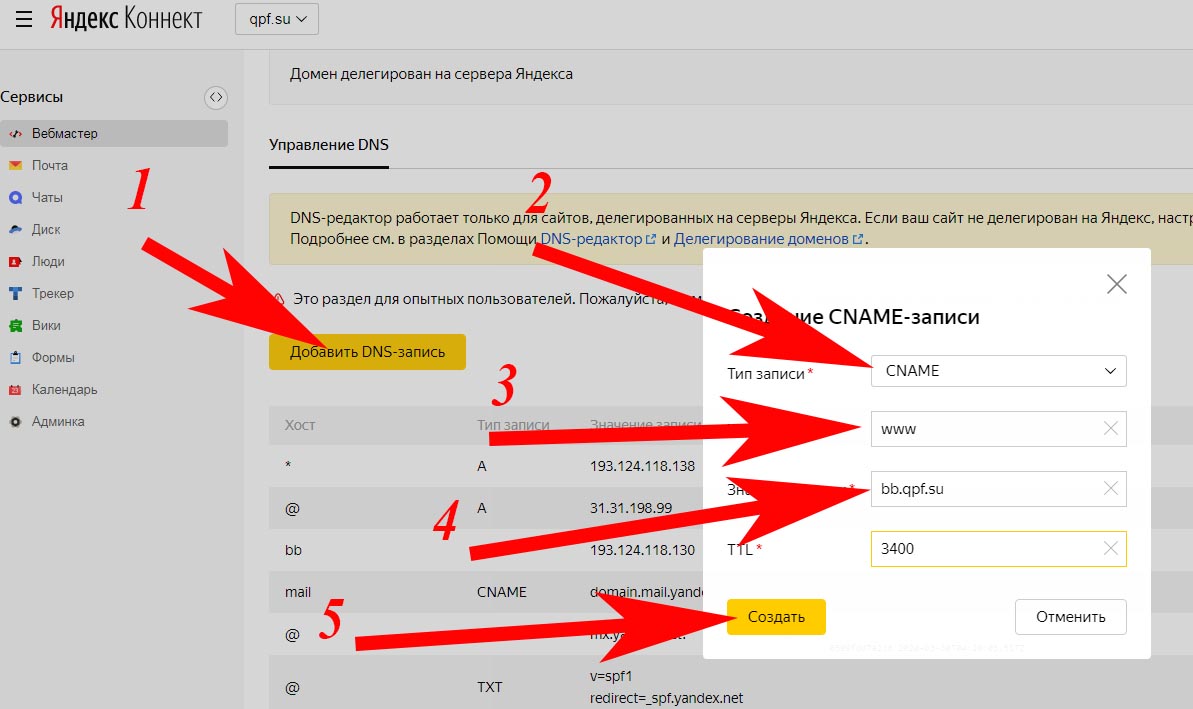Image resolution: width=1193 pixels, height=709 pixels.
Task: Follow the DNS-редактор help link
Action: point(597,239)
